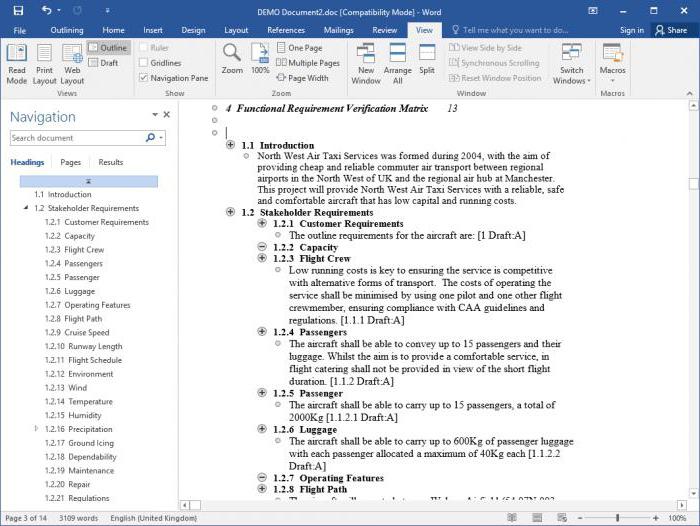Switch to Web Layout view
The height and width of the screenshot is (526, 700).
pyautogui.click(x=72, y=64)
